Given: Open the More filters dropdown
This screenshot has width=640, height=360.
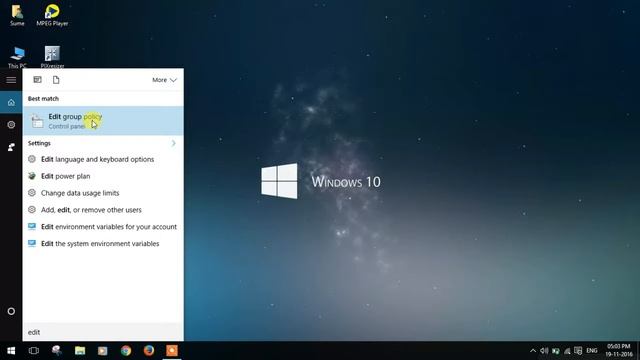Looking at the screenshot, I should tap(164, 80).
